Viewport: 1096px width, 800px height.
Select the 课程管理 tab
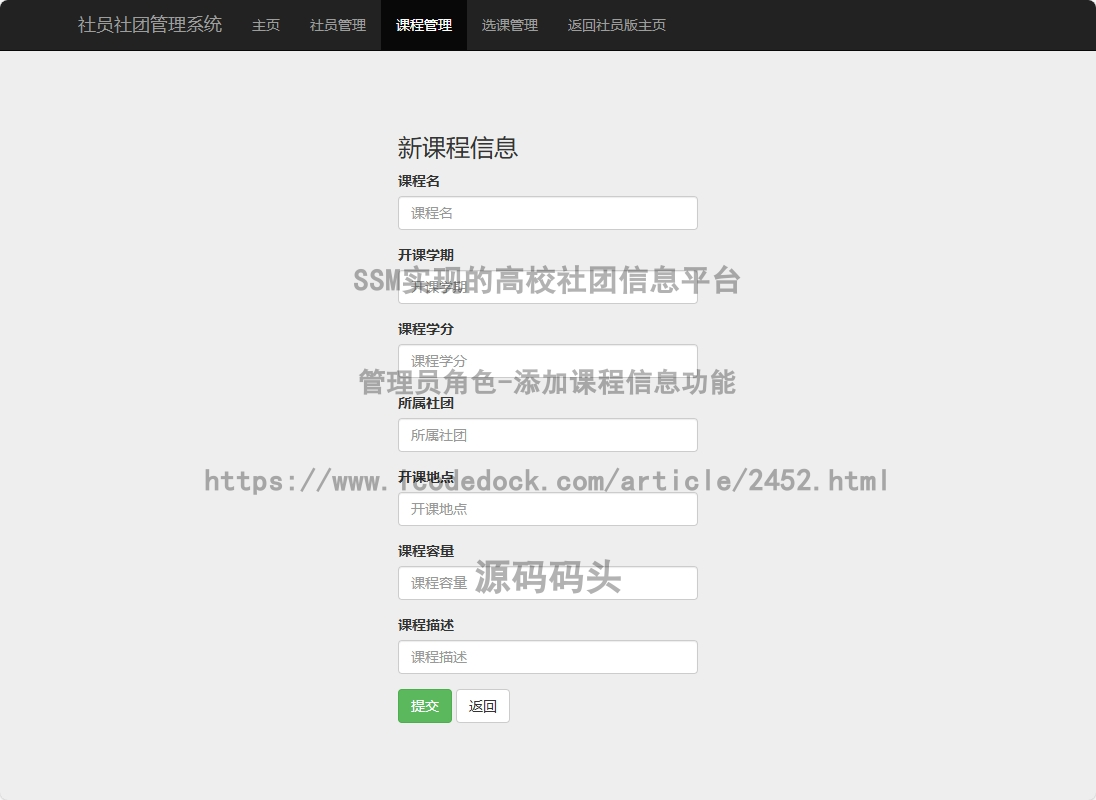pyautogui.click(x=424, y=25)
